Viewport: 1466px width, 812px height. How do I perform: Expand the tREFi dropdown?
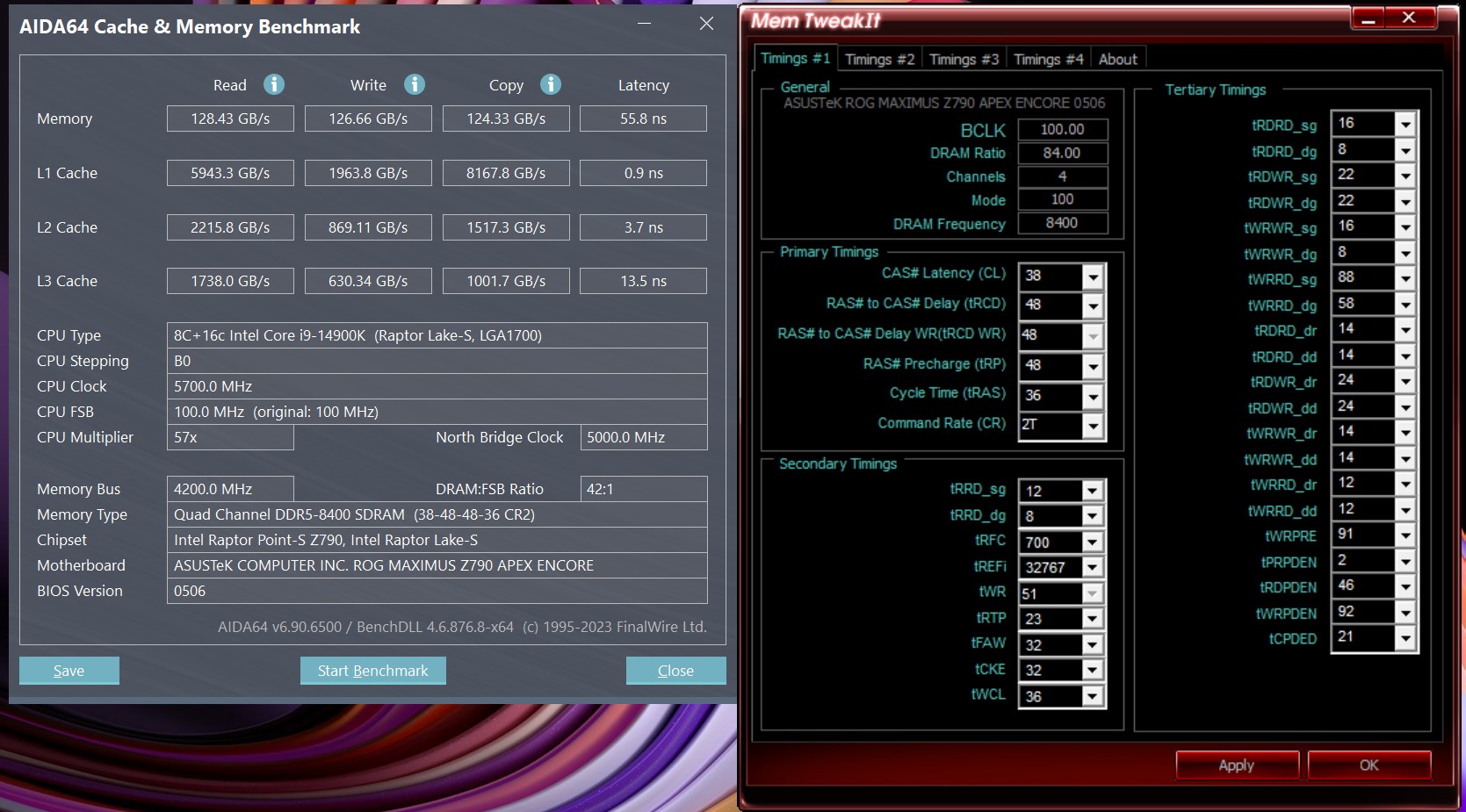1092,568
